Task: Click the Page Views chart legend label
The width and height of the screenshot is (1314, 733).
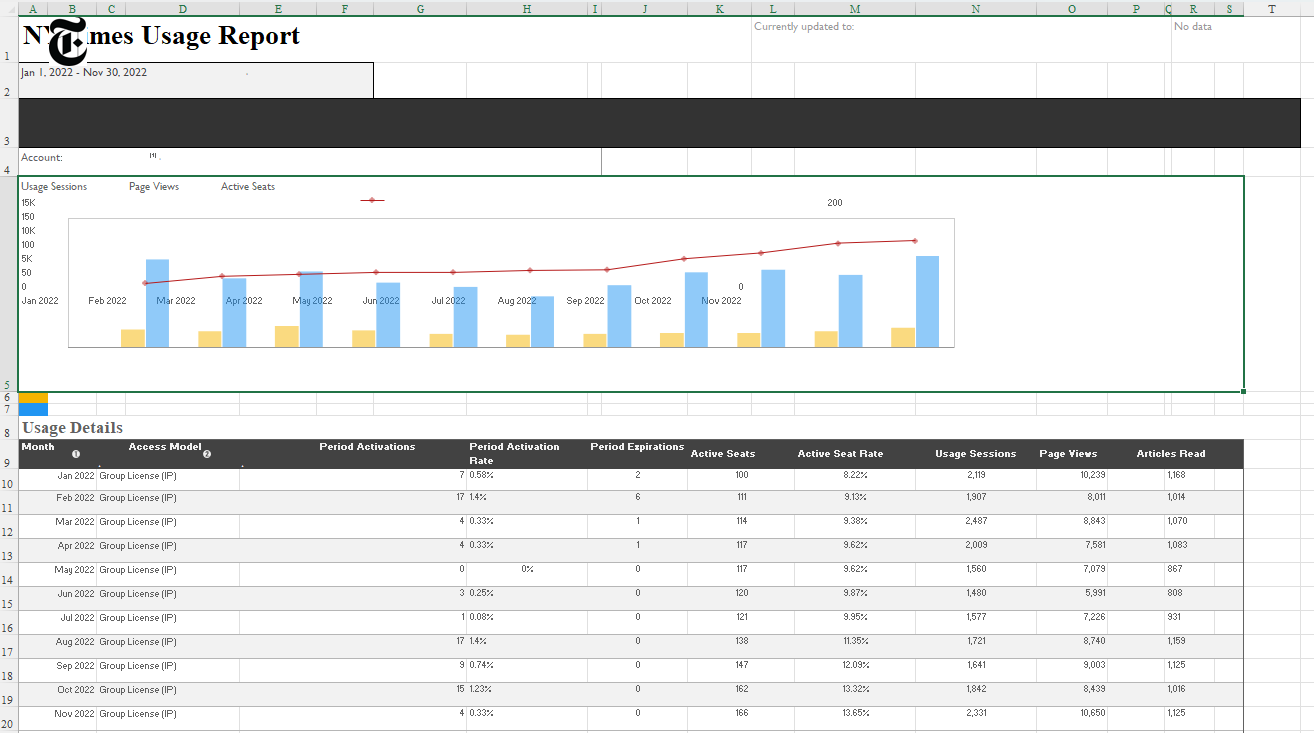Action: point(154,187)
